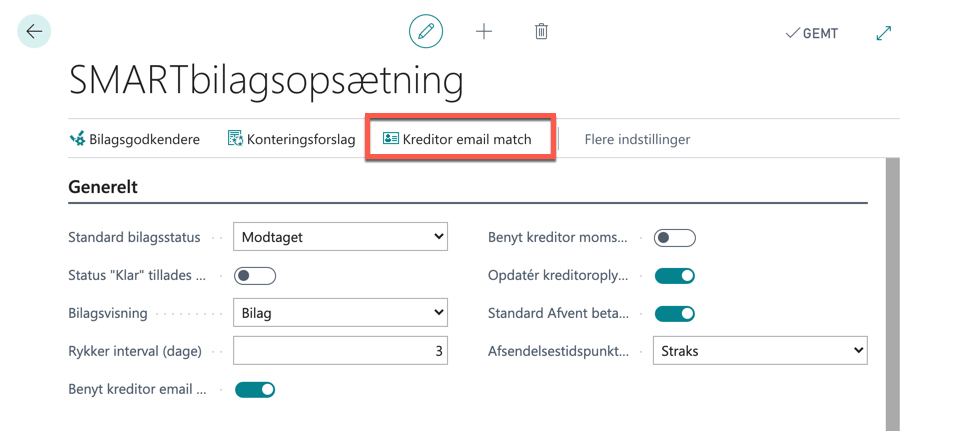The image size is (968, 431).
Task: Click the plus new record icon
Action: pos(484,31)
